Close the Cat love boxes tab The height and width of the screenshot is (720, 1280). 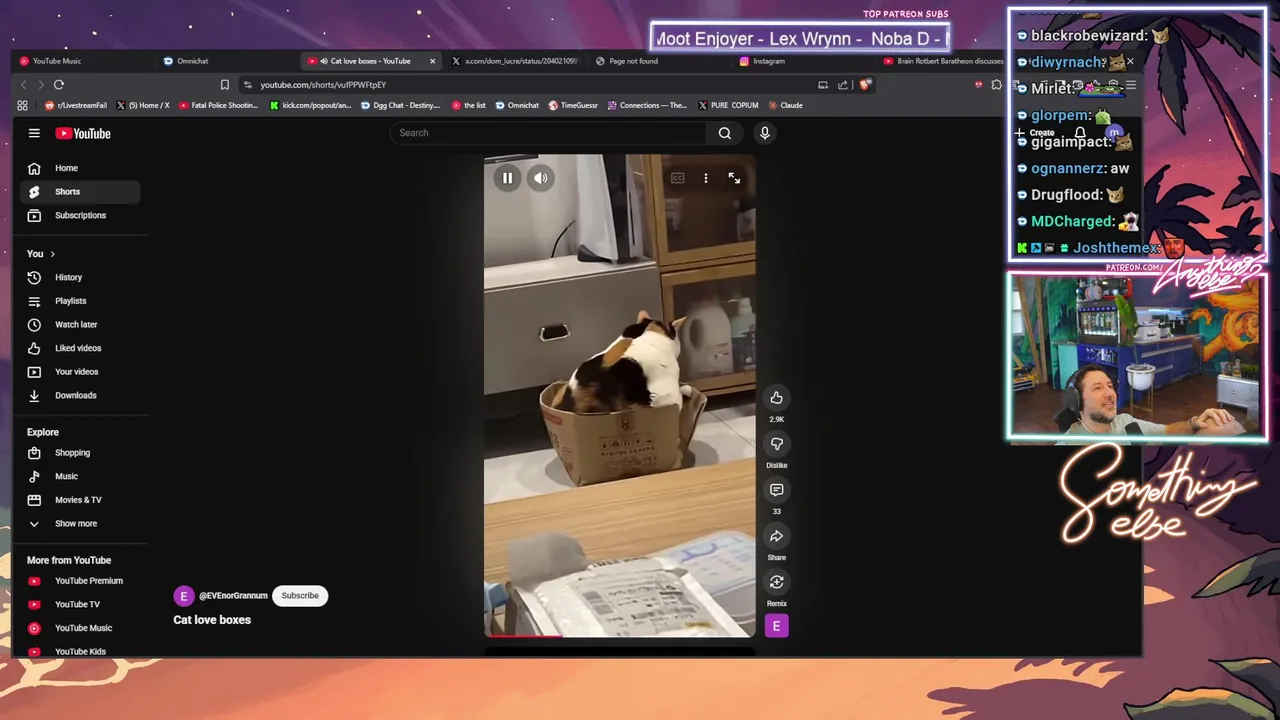(x=432, y=61)
